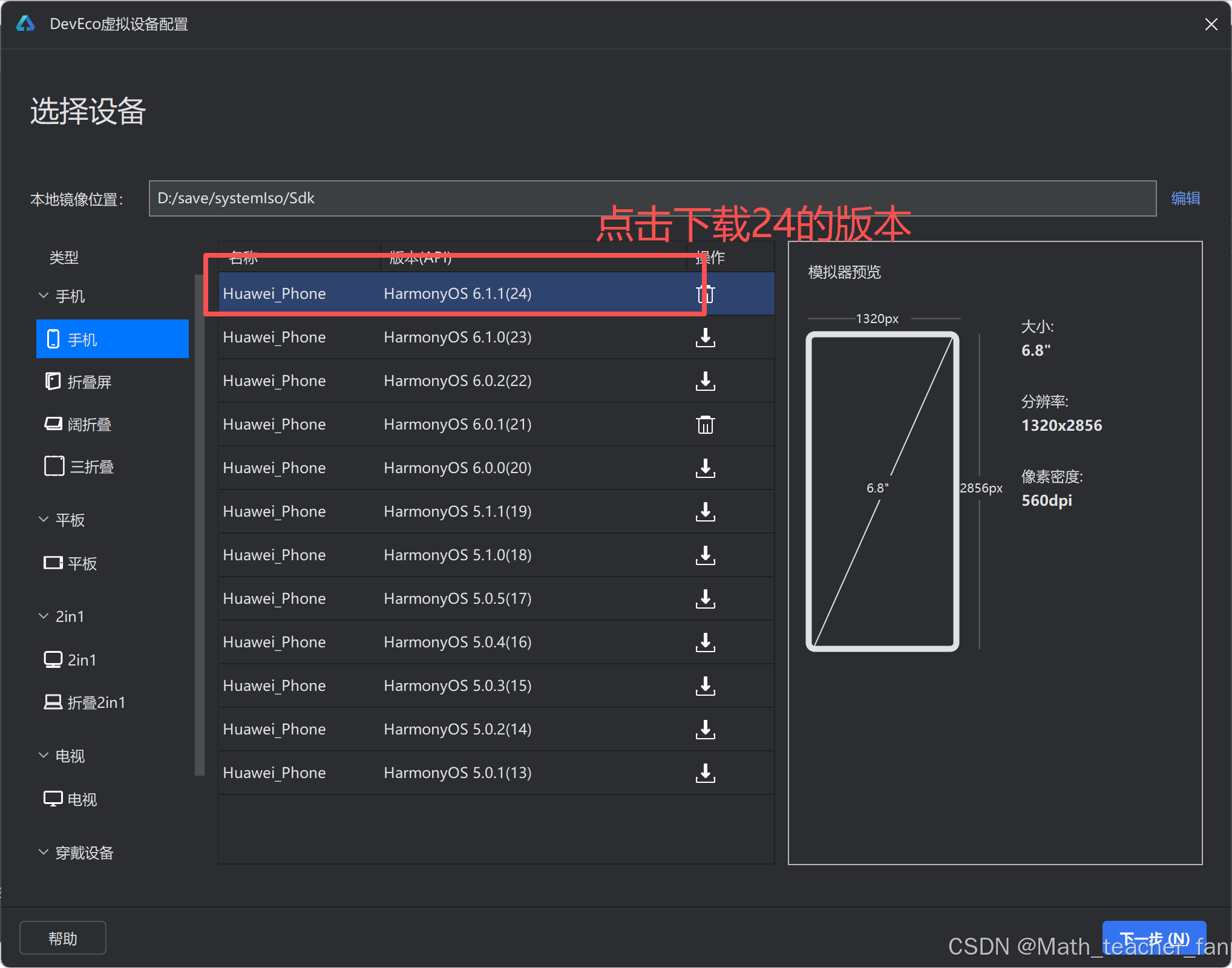Image resolution: width=1232 pixels, height=968 pixels.
Task: Click the 560dpi pixel density value
Action: 1046,500
